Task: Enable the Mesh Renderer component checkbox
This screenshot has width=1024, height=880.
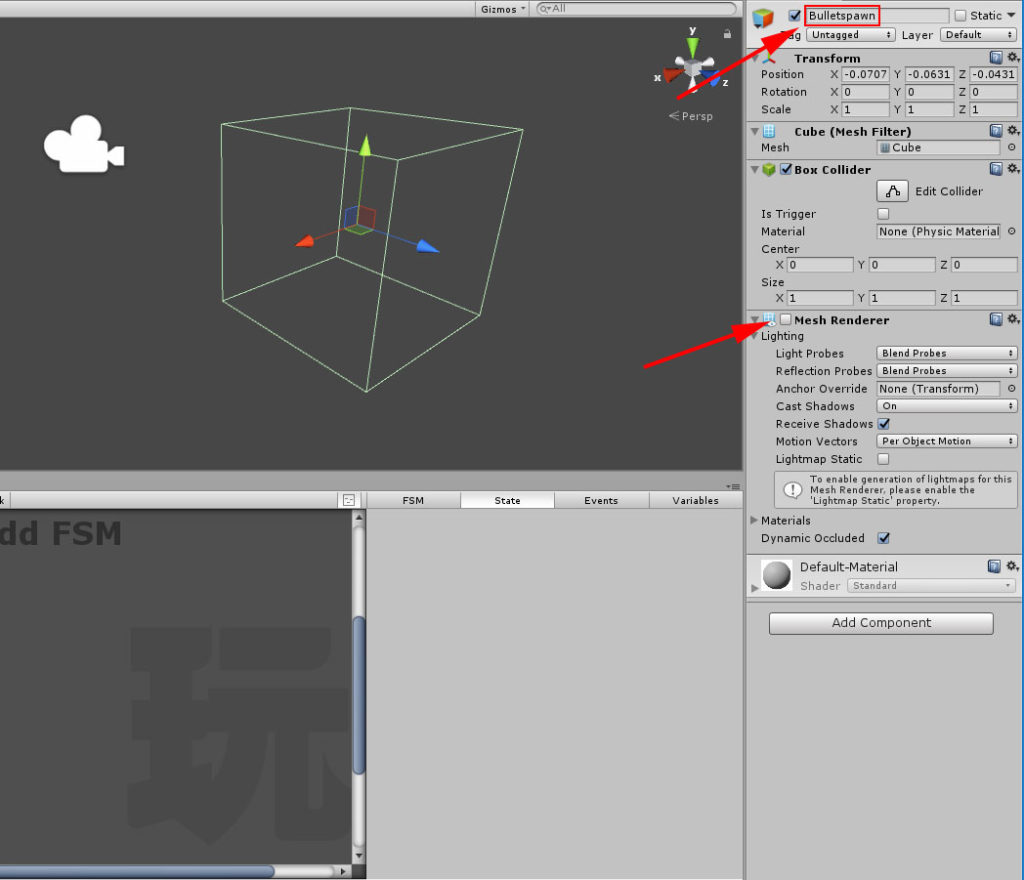Action: point(786,320)
